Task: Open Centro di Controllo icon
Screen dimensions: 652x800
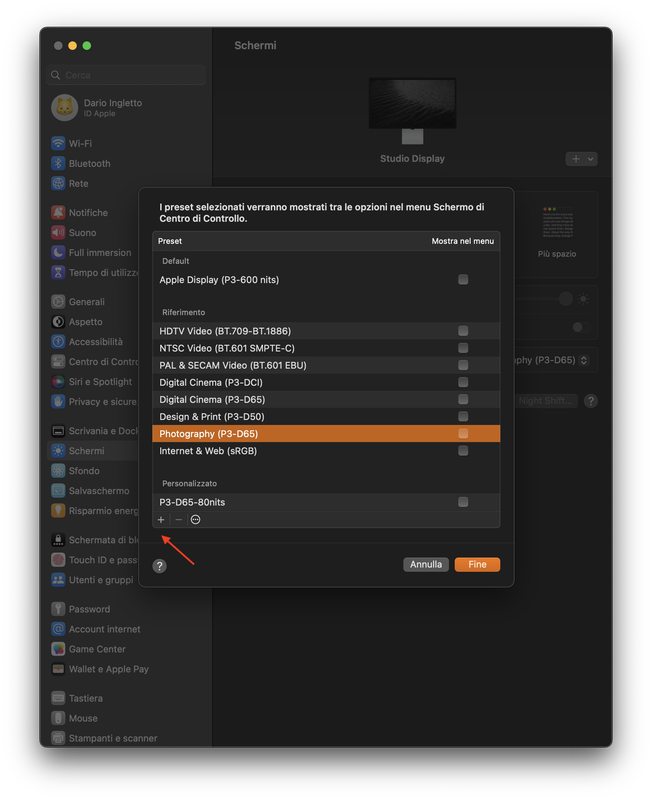Action: pyautogui.click(x=58, y=361)
